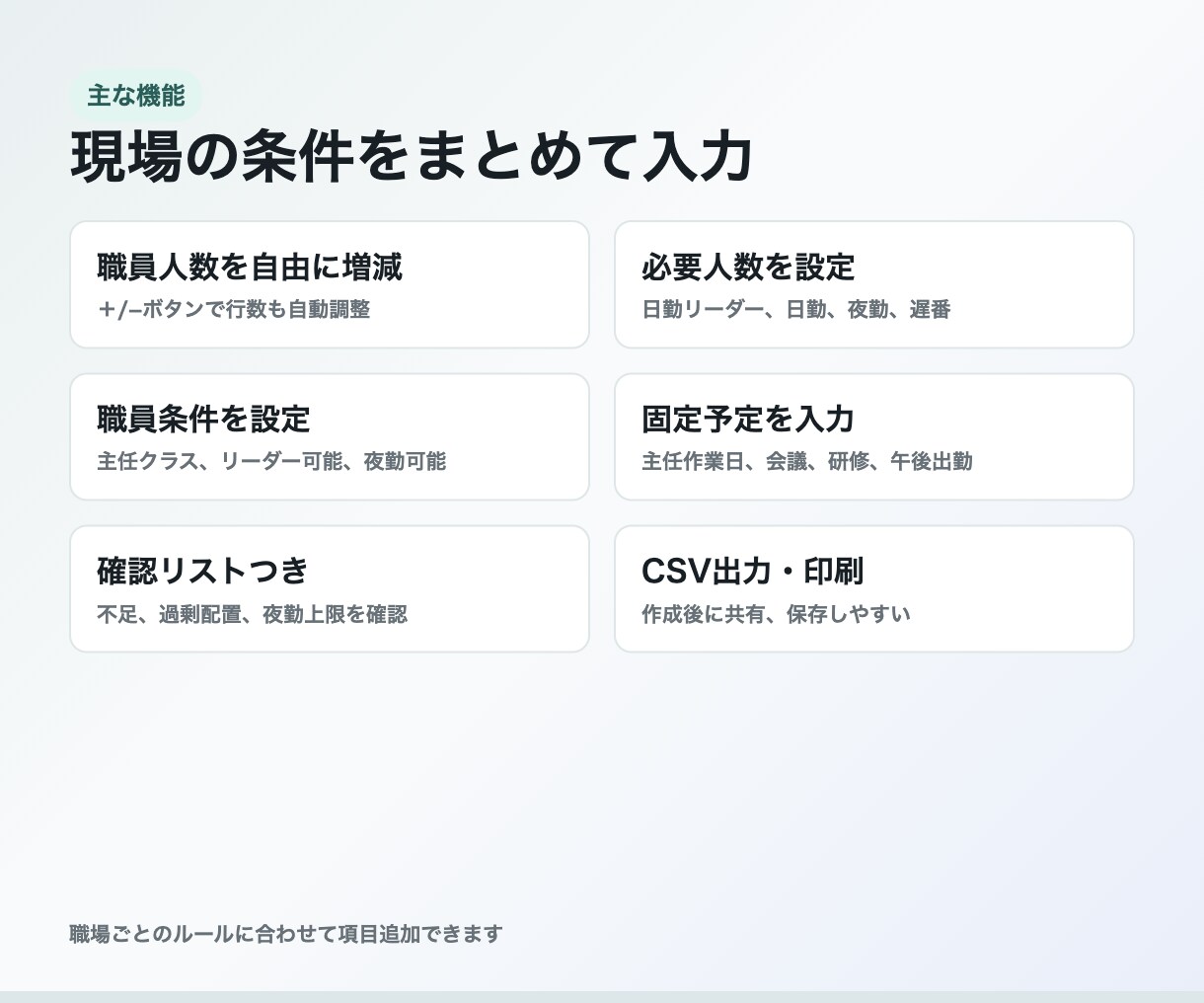Click the 固定予定を入力 card title
The width and height of the screenshot is (1204, 1003).
[748, 419]
